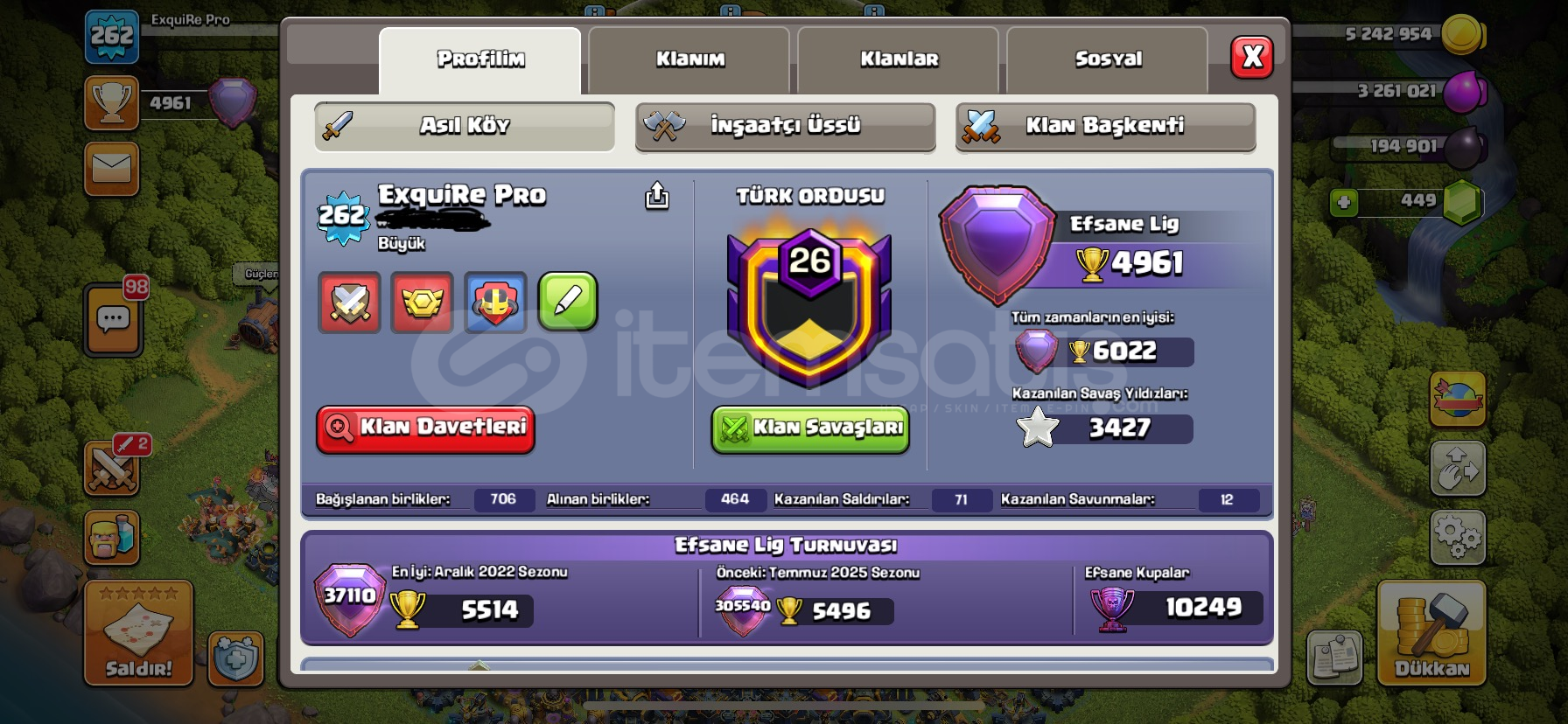Click the share profile icon

pos(657,196)
